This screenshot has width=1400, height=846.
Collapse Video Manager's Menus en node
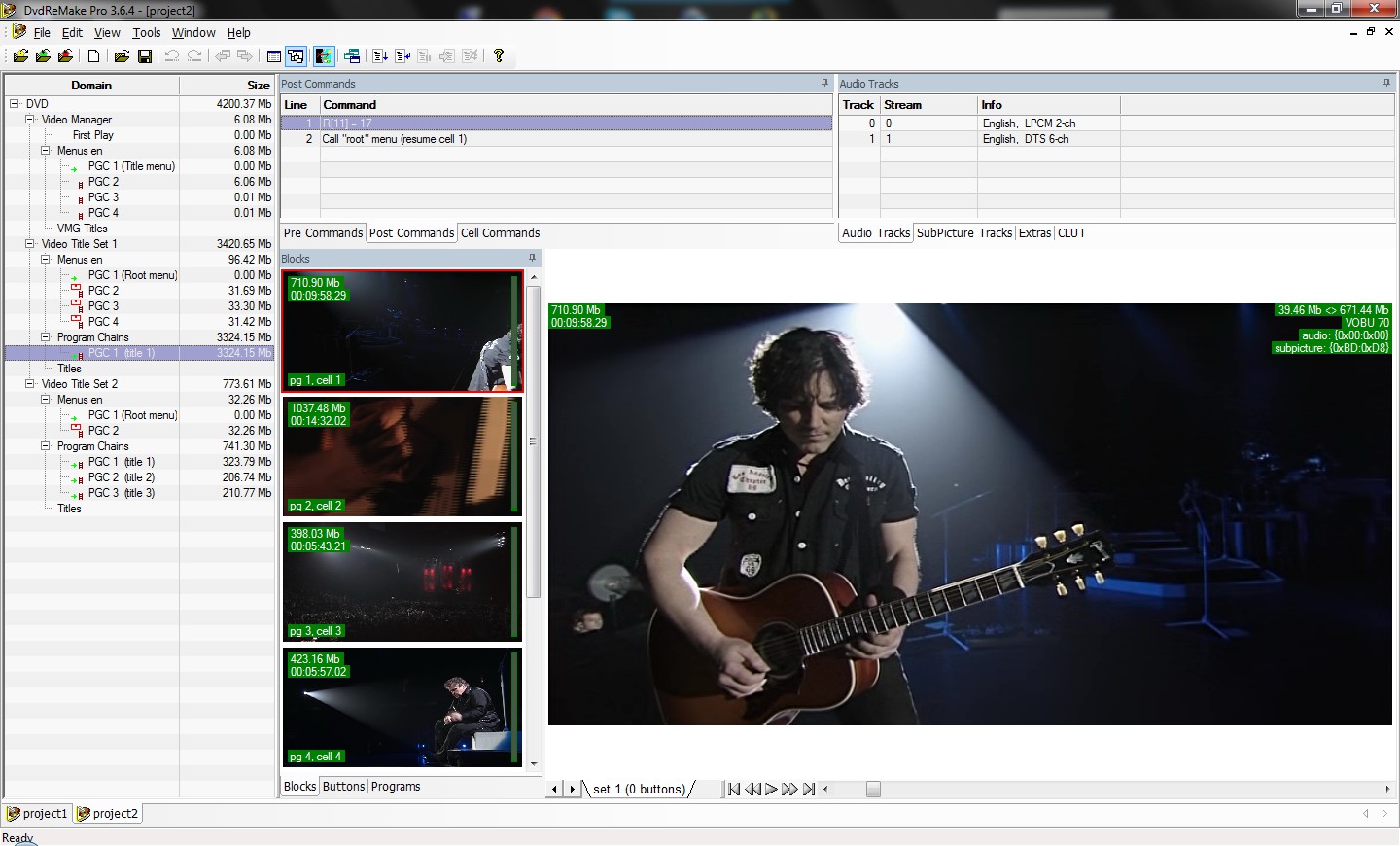(45, 151)
